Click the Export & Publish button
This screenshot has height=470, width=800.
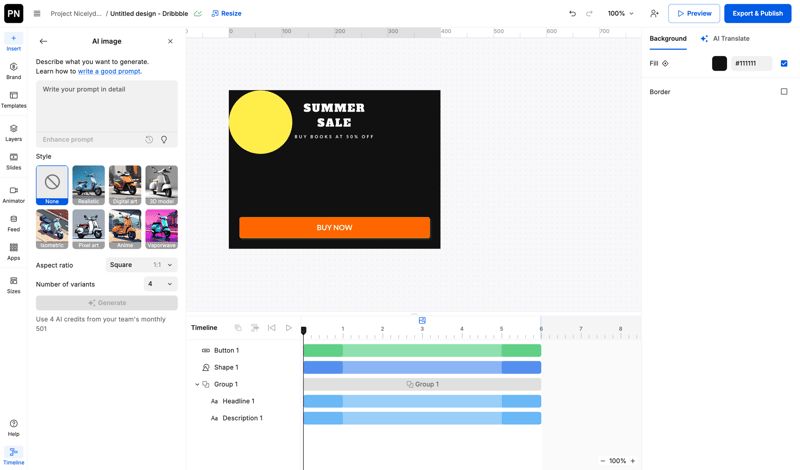[x=757, y=14]
